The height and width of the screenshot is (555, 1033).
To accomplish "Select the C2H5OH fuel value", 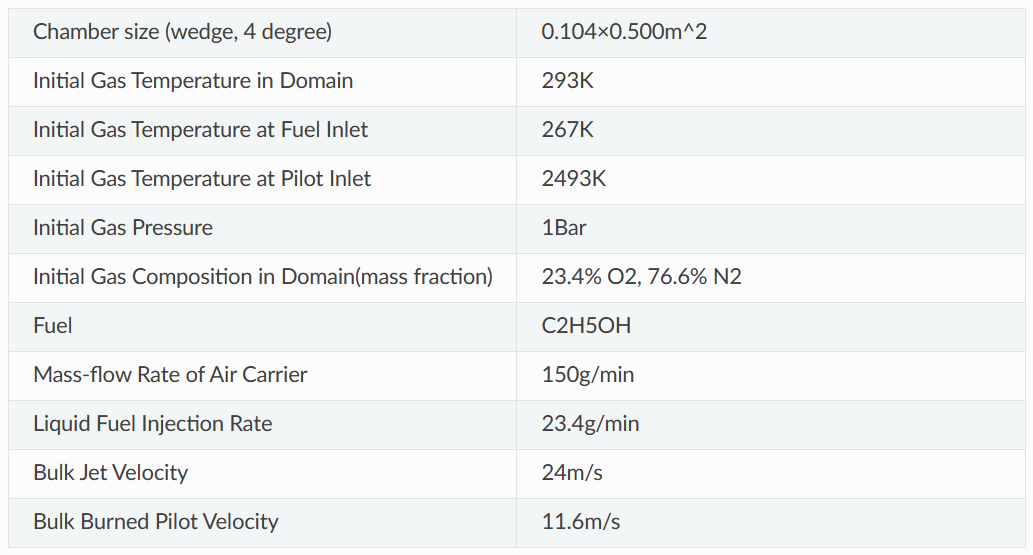I will point(586,325).
